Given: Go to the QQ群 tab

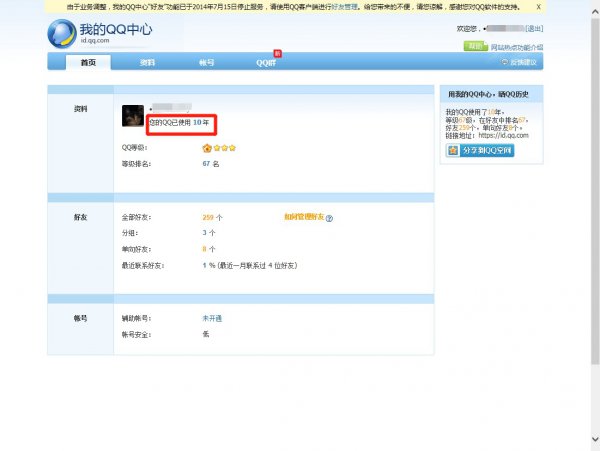Looking at the screenshot, I should point(266,63).
